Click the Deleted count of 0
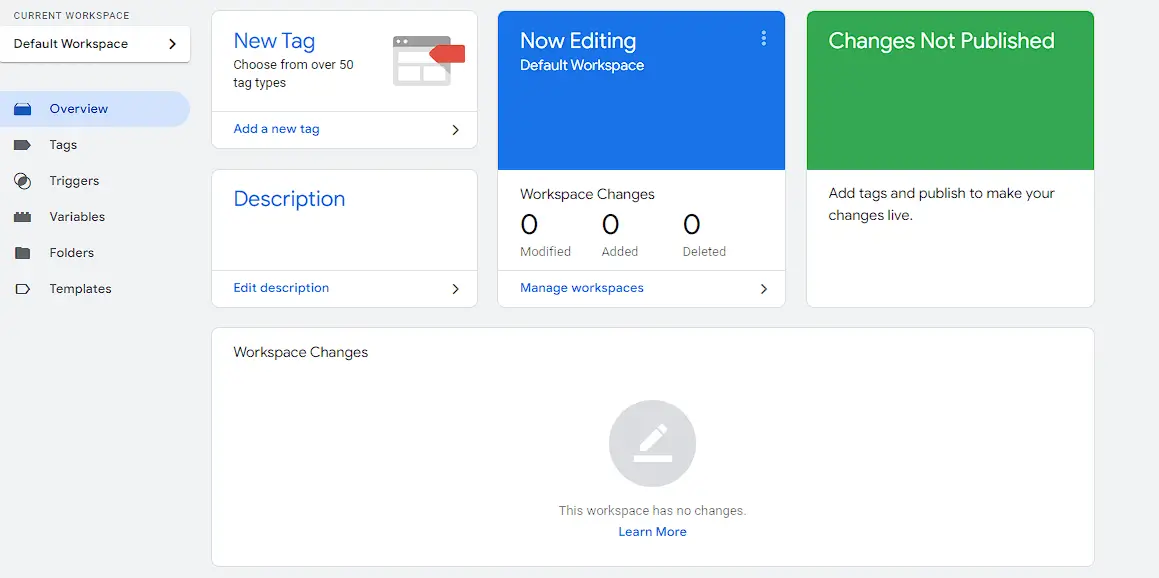The image size is (1159, 578). pos(692,224)
